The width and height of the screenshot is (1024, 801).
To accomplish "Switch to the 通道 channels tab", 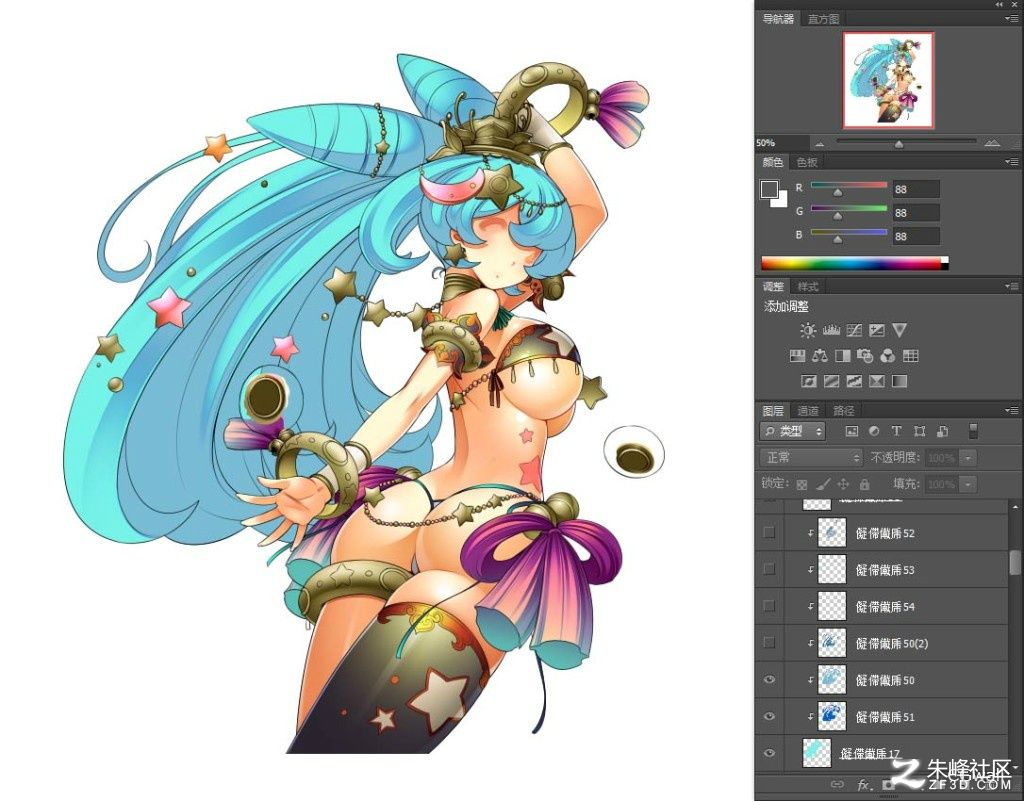I will point(808,411).
